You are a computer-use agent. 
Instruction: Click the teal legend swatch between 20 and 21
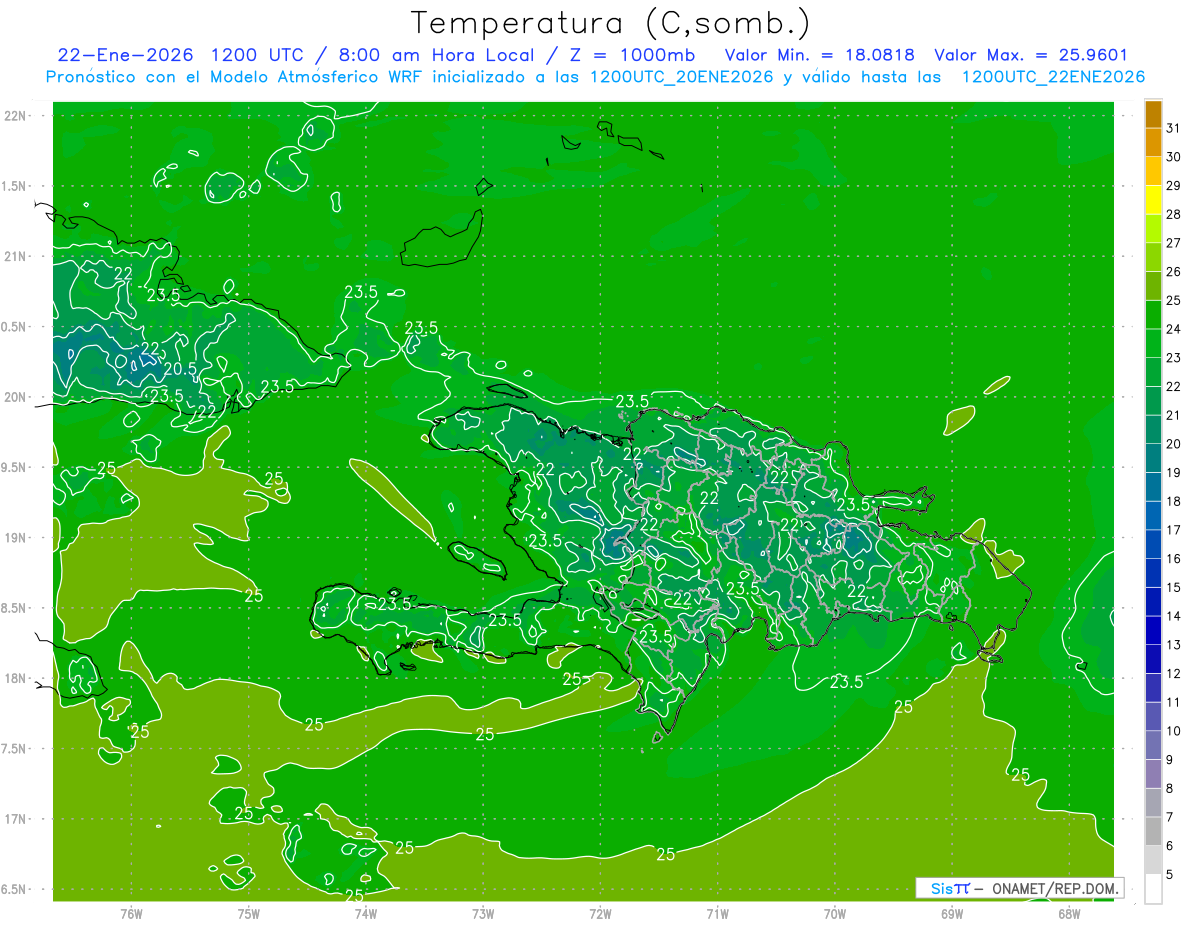1153,430
